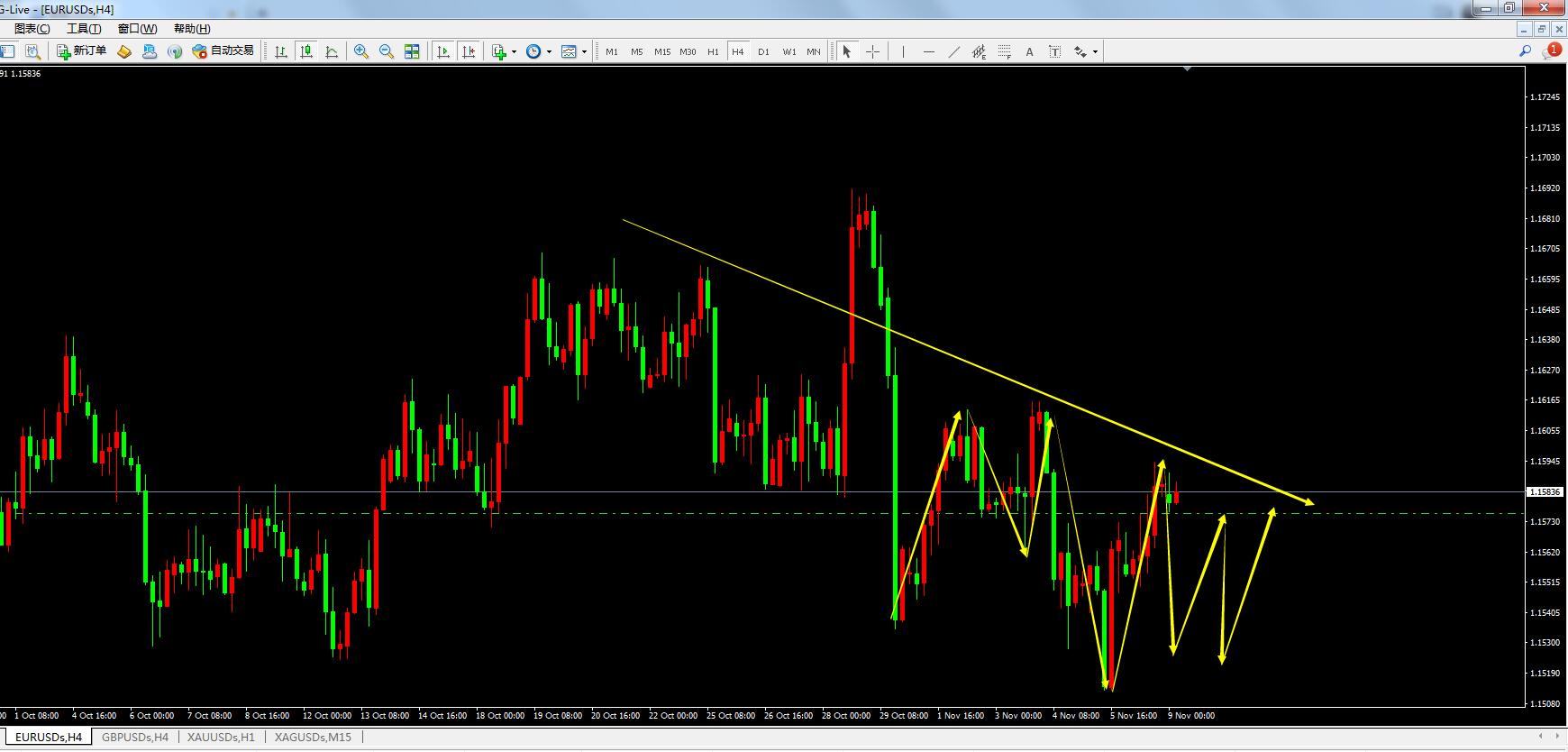
Task: Switch chart to line chart type
Action: click(x=332, y=51)
